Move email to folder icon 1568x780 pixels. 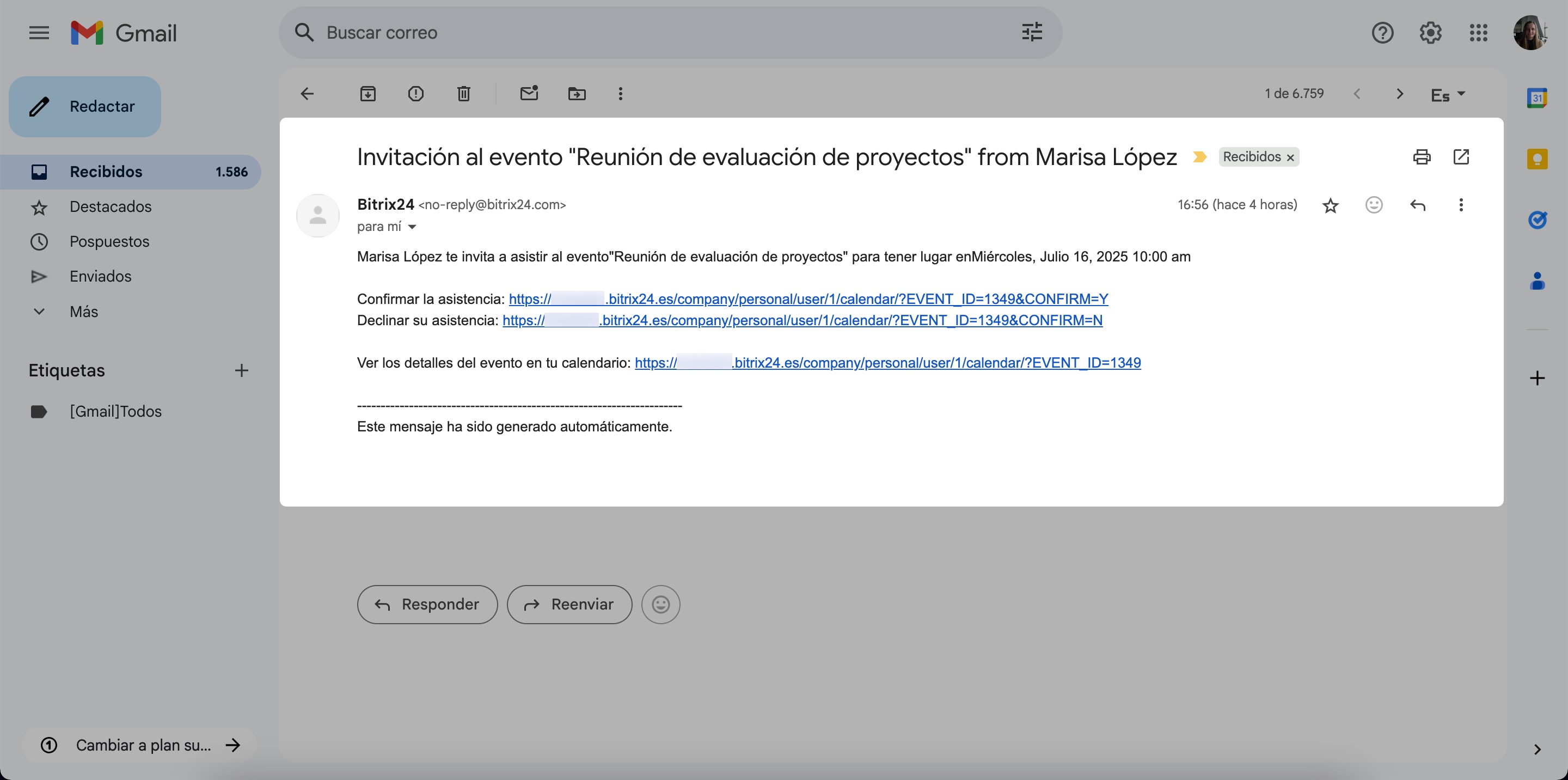coord(577,94)
